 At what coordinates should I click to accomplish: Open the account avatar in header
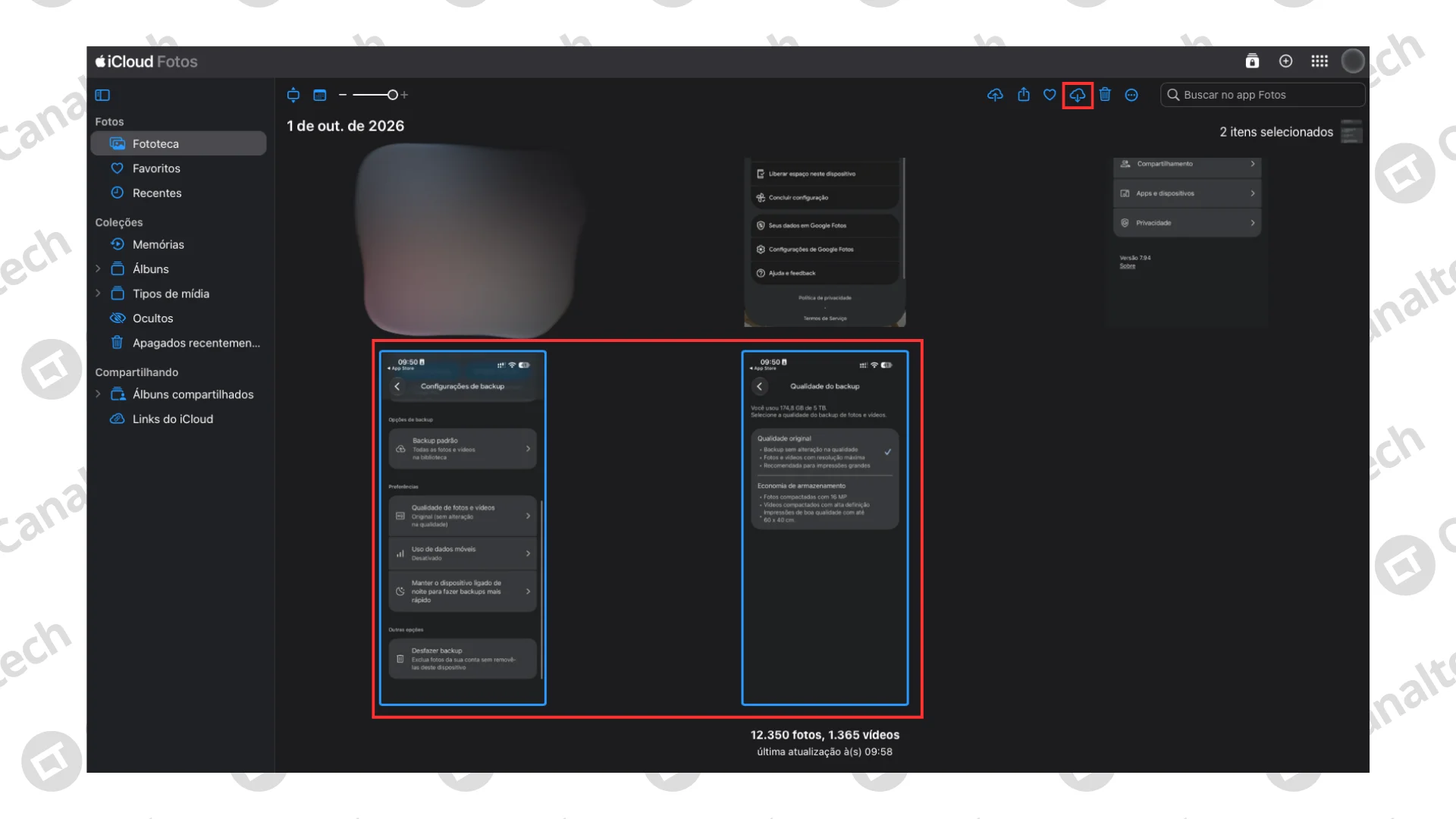(x=1353, y=61)
